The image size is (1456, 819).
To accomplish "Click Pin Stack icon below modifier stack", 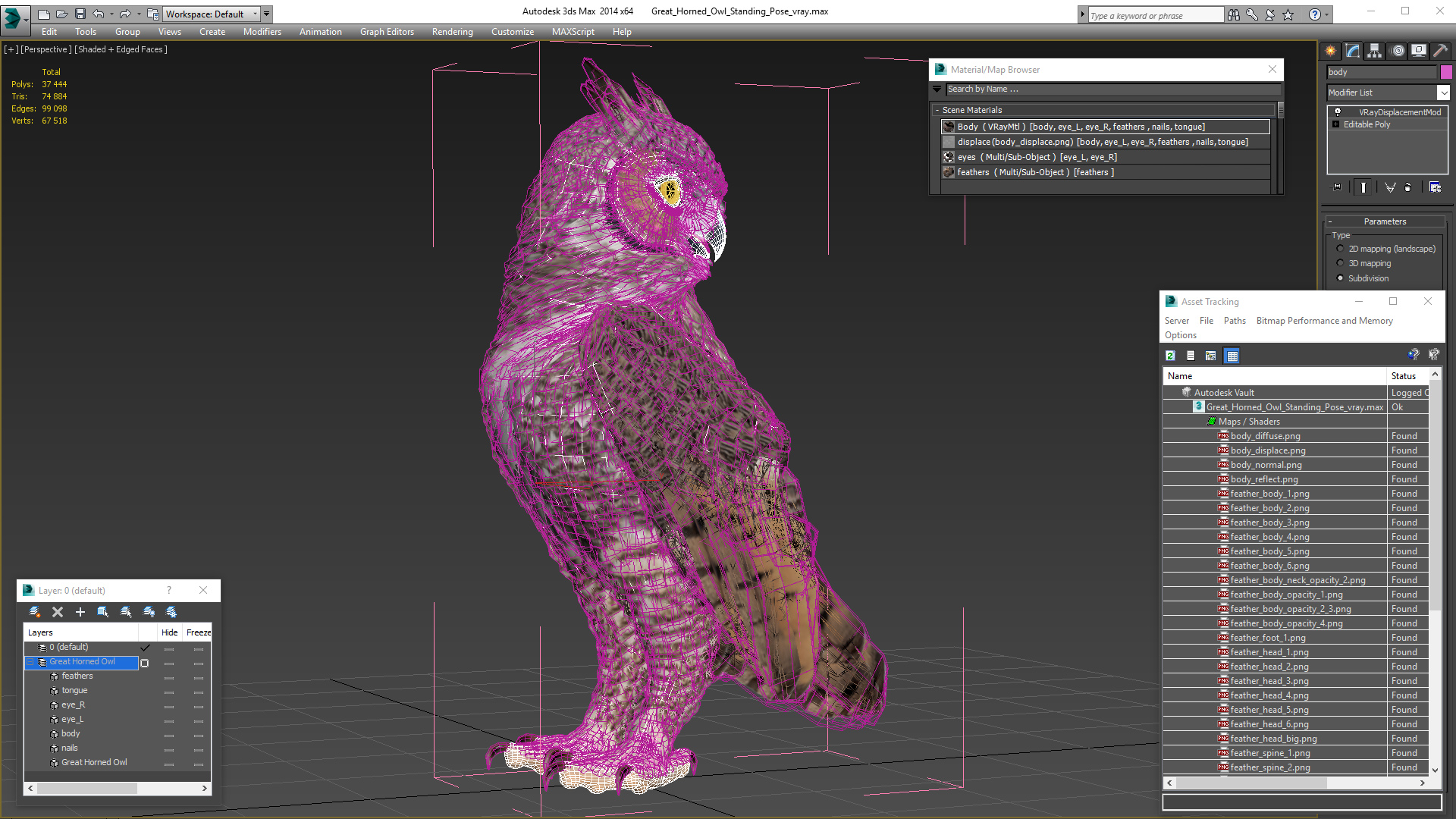I will (x=1336, y=187).
